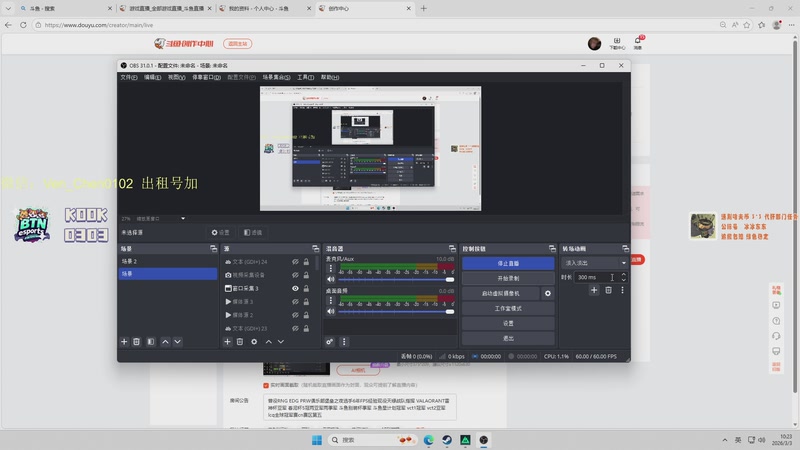
Task: Remove transition with trash icon in 转场动画 panel
Action: [x=608, y=290]
